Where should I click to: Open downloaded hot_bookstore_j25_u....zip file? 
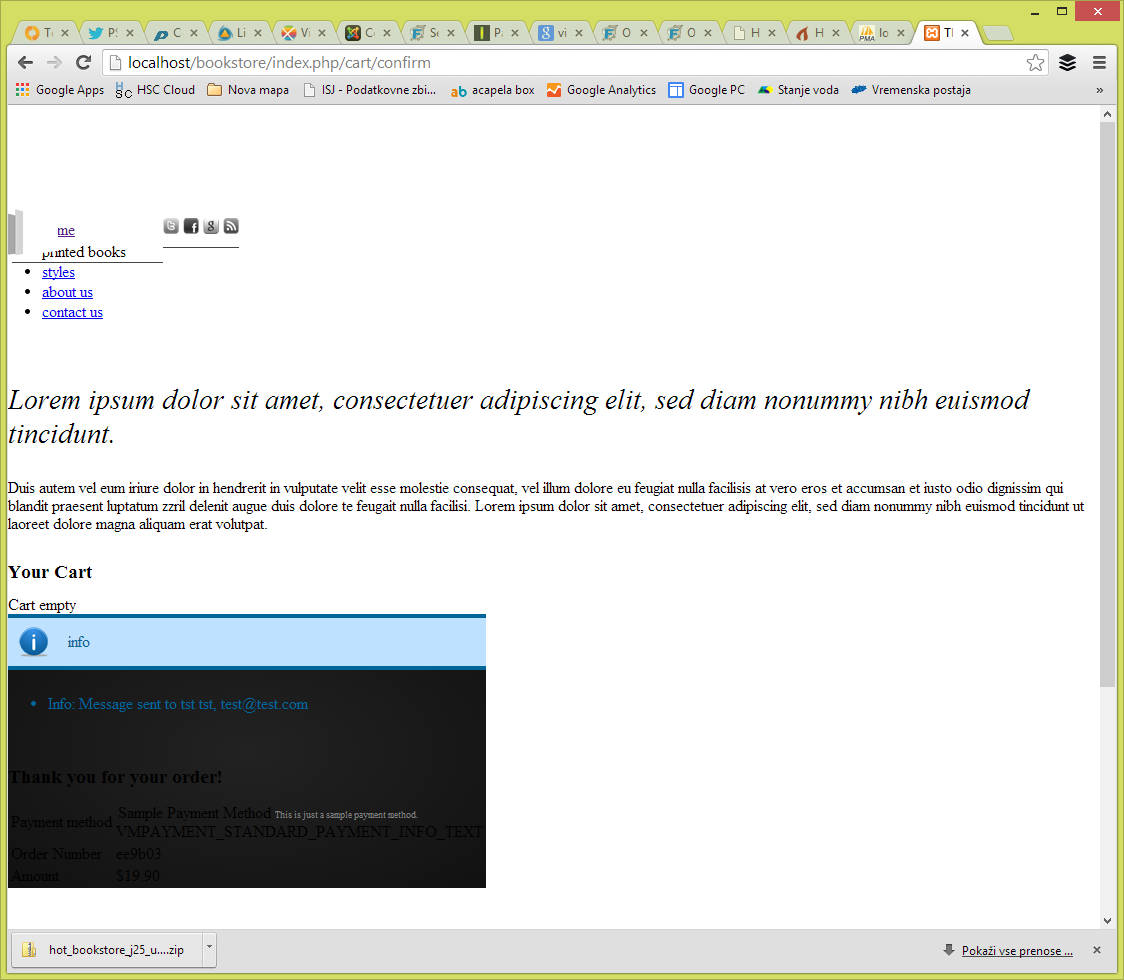[x=107, y=950]
